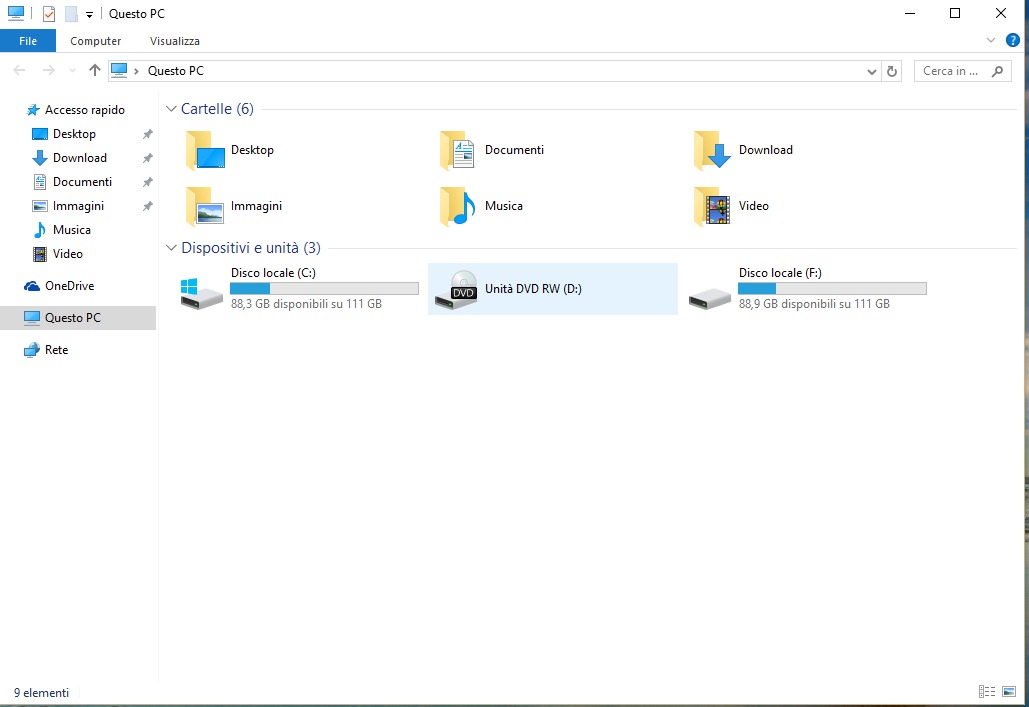Unpin Download from Accesso rapido
Viewport: 1029px width, 707px height.
[x=148, y=158]
